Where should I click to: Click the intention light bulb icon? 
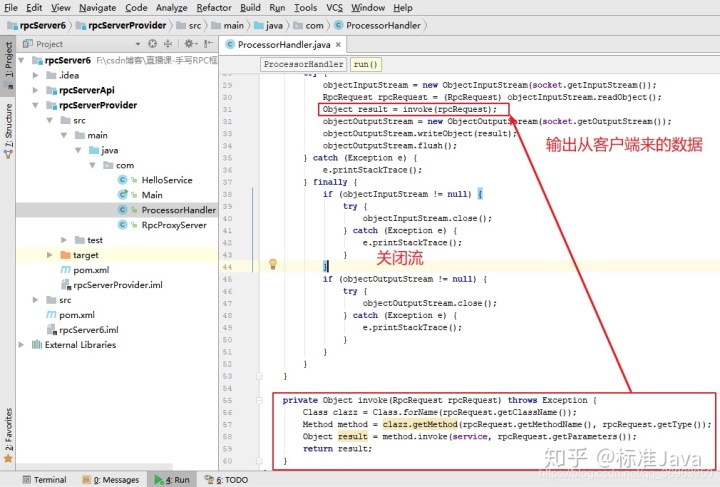coord(273,264)
